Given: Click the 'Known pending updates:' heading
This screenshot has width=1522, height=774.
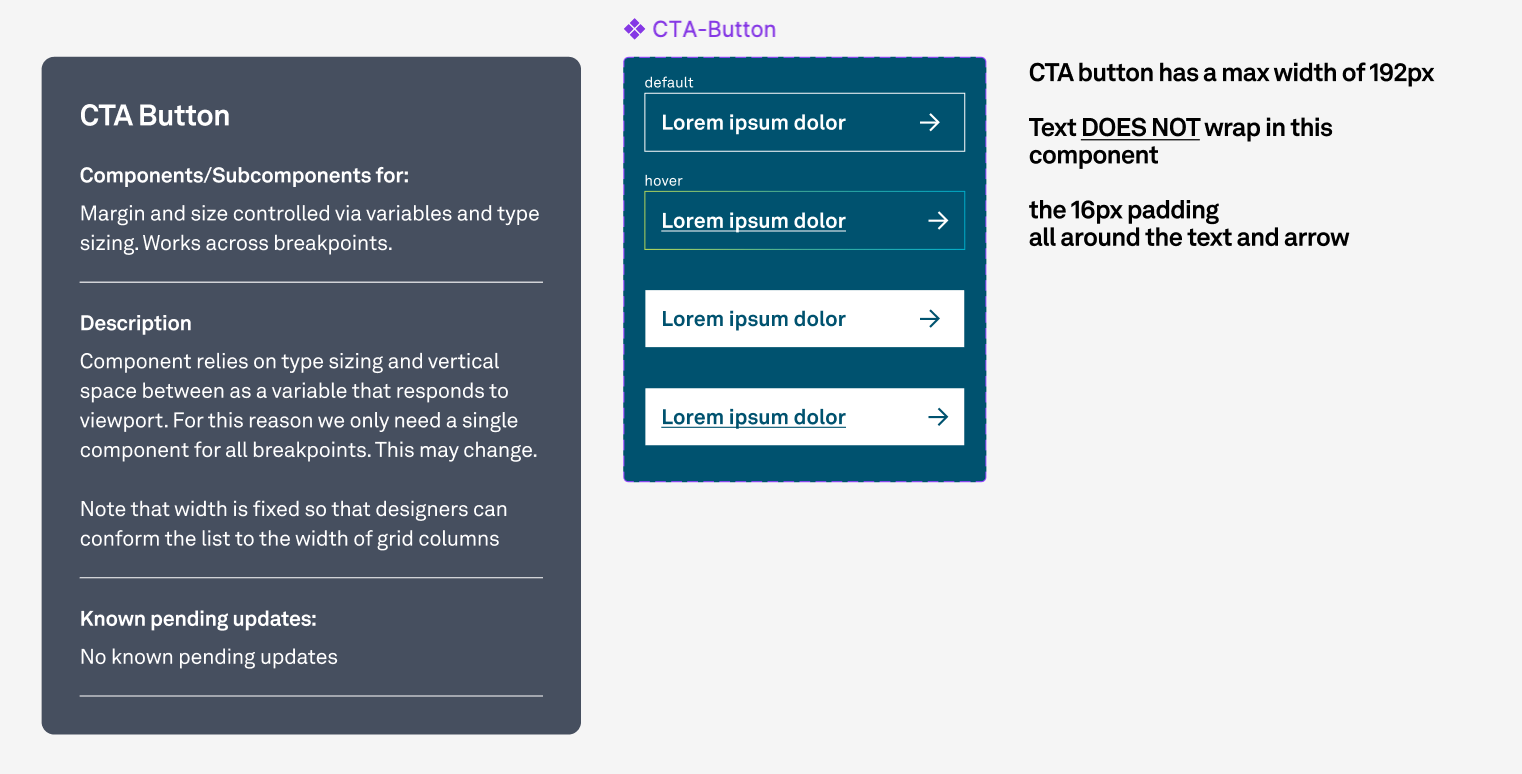Looking at the screenshot, I should (198, 619).
